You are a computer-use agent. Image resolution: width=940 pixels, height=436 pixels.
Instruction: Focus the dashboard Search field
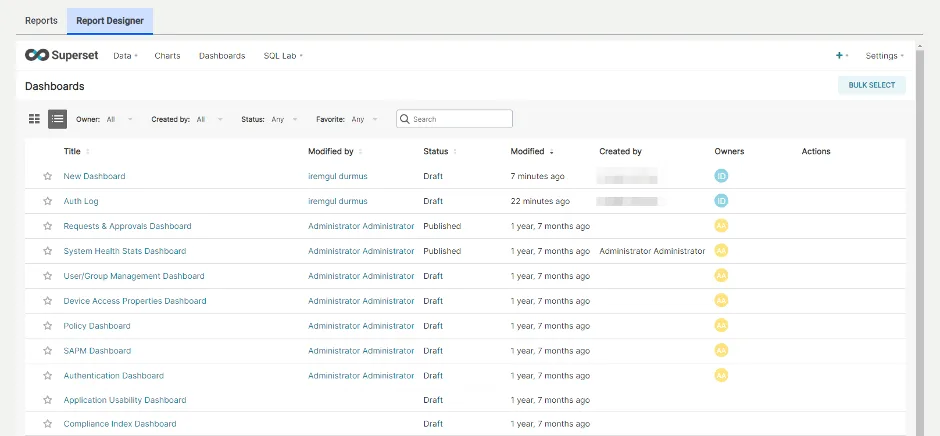coord(454,119)
